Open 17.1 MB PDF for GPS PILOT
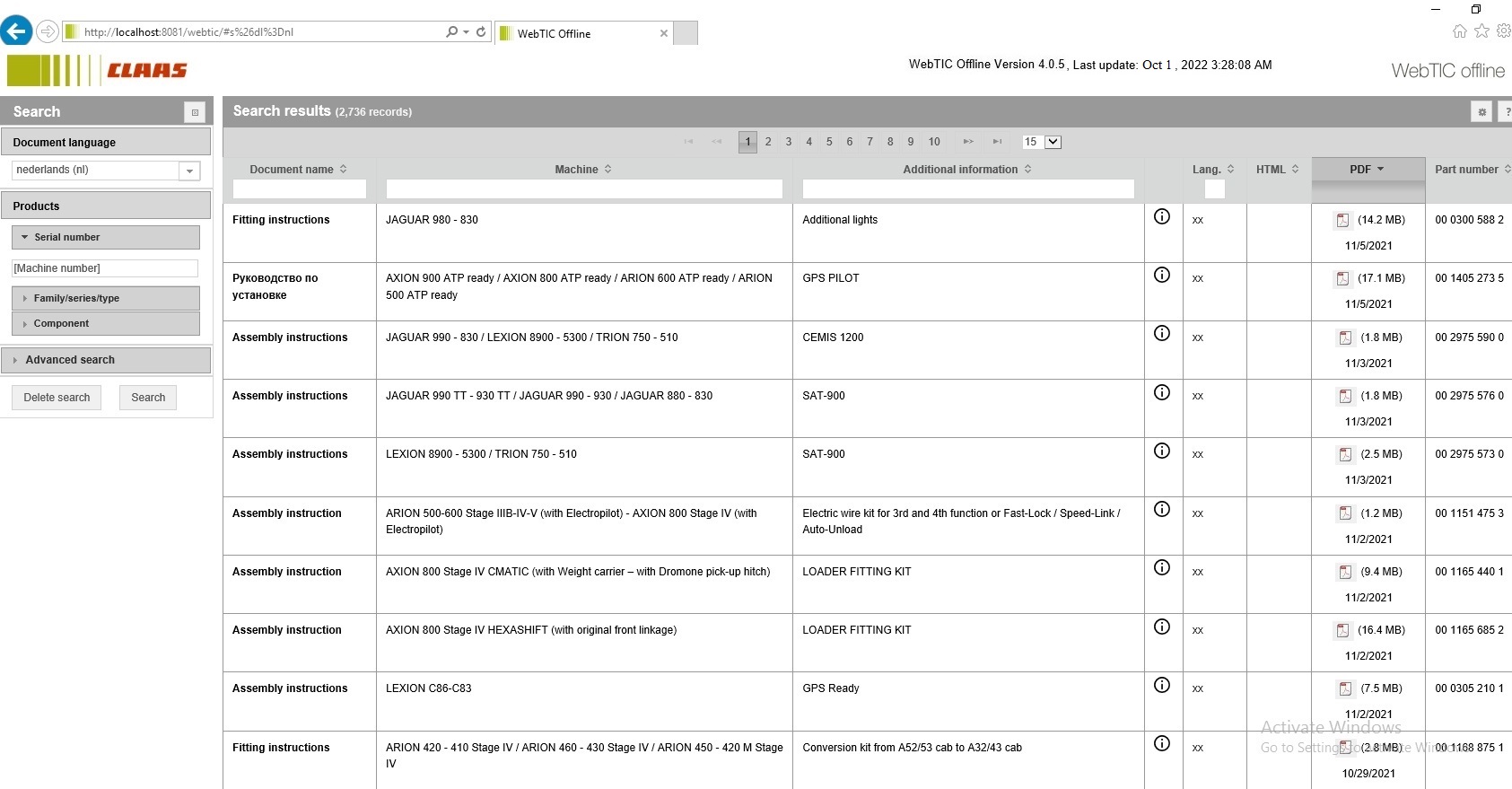 1342,278
